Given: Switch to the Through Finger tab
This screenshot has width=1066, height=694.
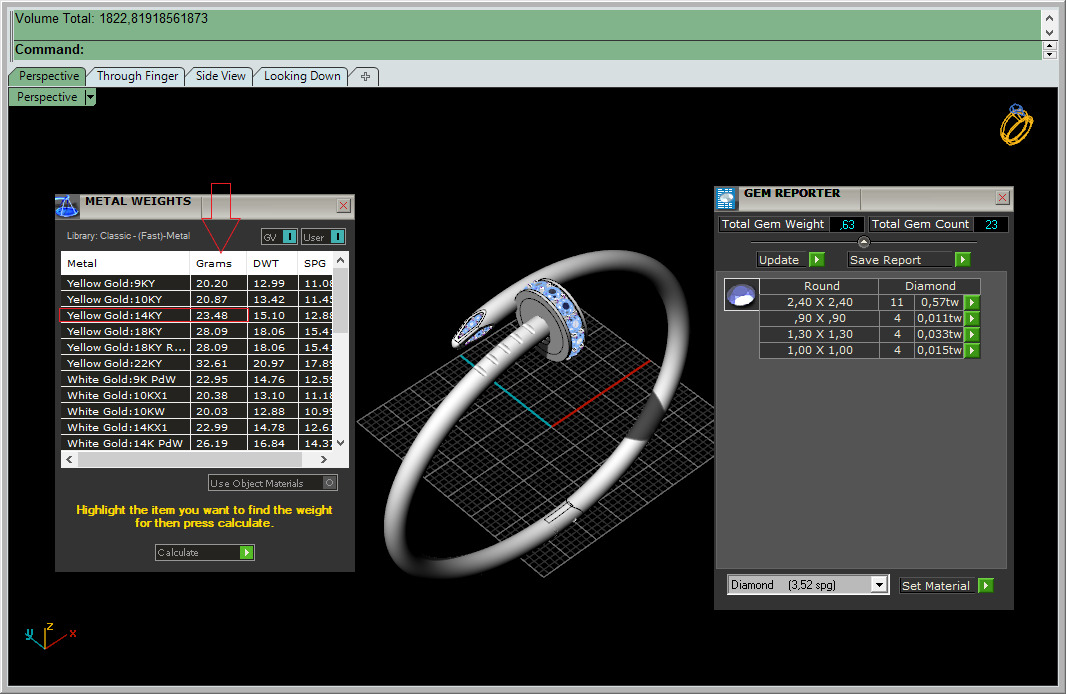Looking at the screenshot, I should point(137,76).
